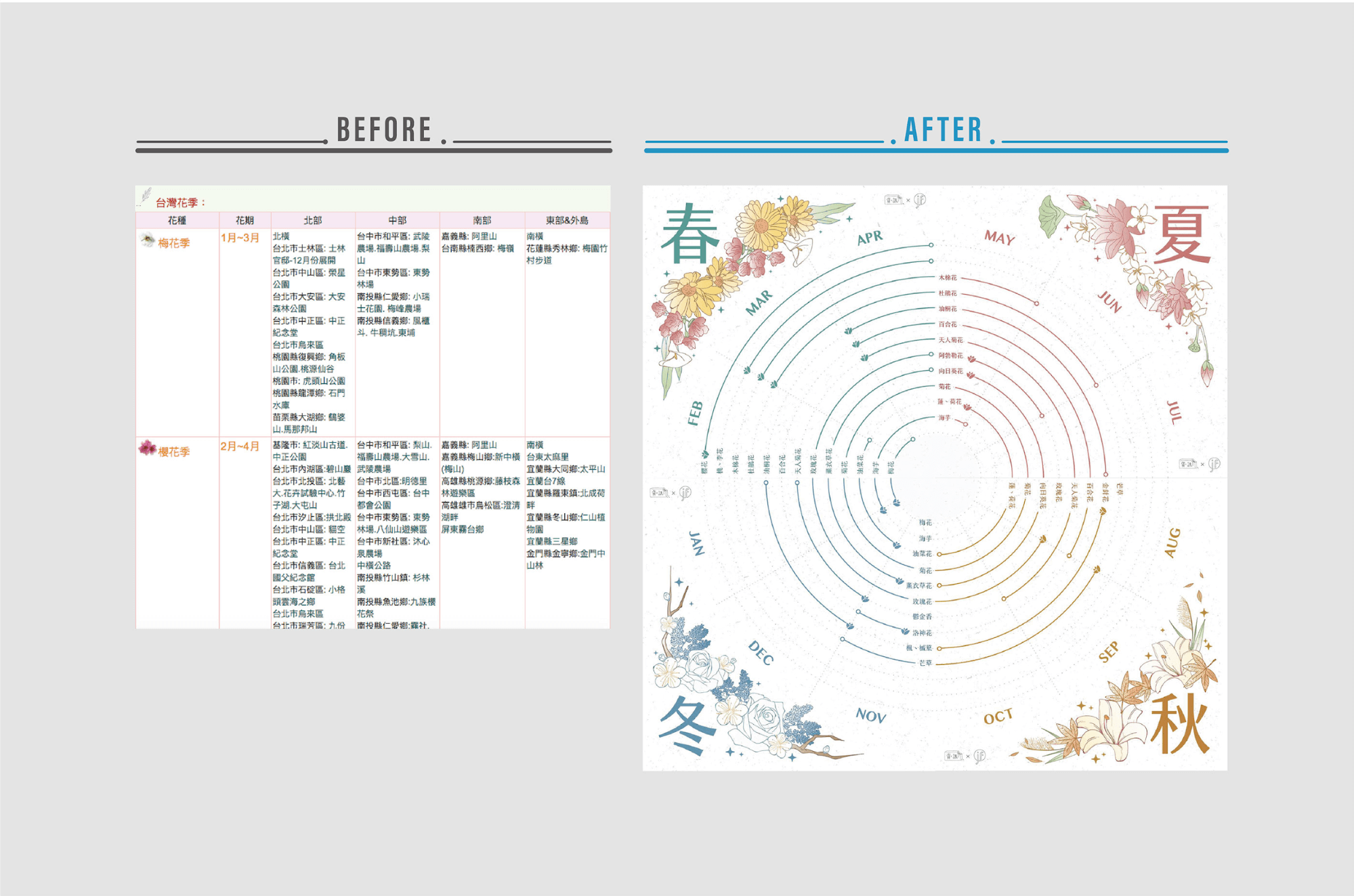1354x896 pixels.
Task: Click the red 夏 summer character
Action: pos(1181,234)
